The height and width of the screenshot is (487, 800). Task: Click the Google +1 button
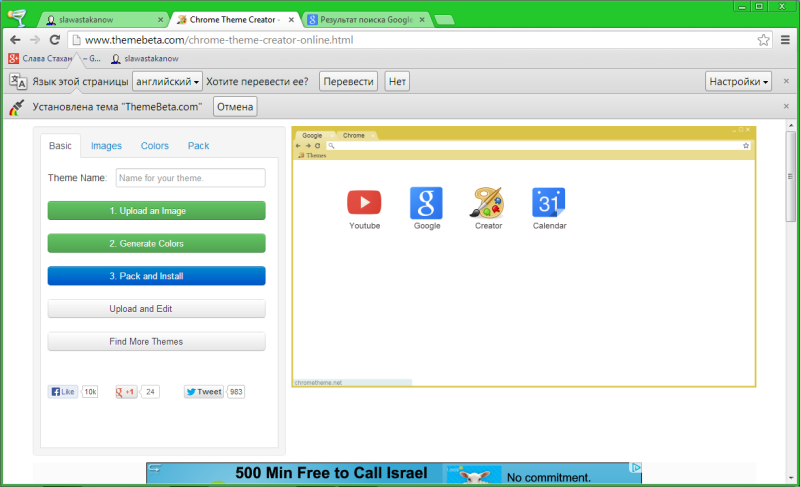click(x=126, y=392)
